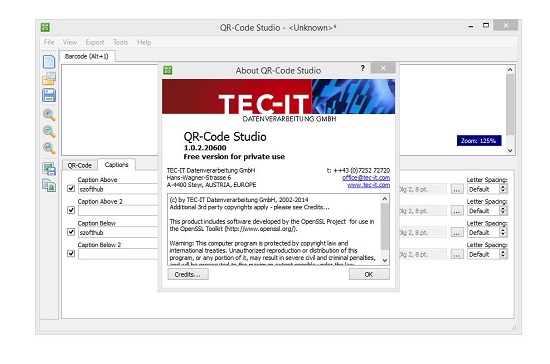Adjust the Caption Below Letter Spacing stepper
Screen dimensions: 550x364
click(503, 232)
